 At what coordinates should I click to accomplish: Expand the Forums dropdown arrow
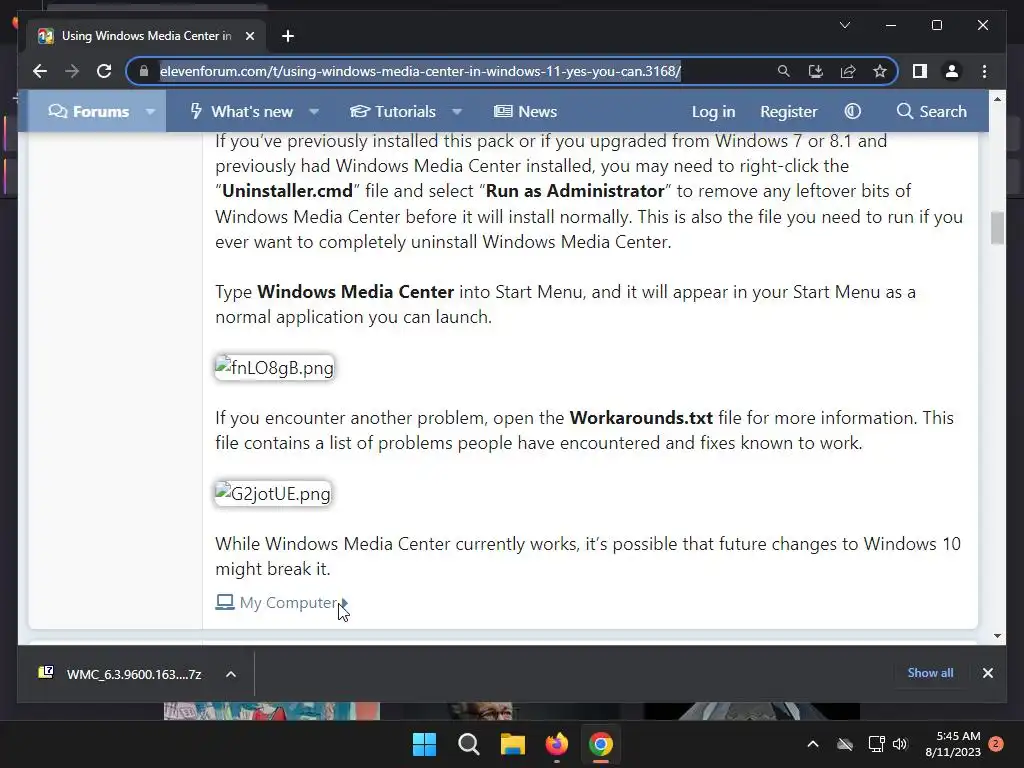(x=150, y=112)
